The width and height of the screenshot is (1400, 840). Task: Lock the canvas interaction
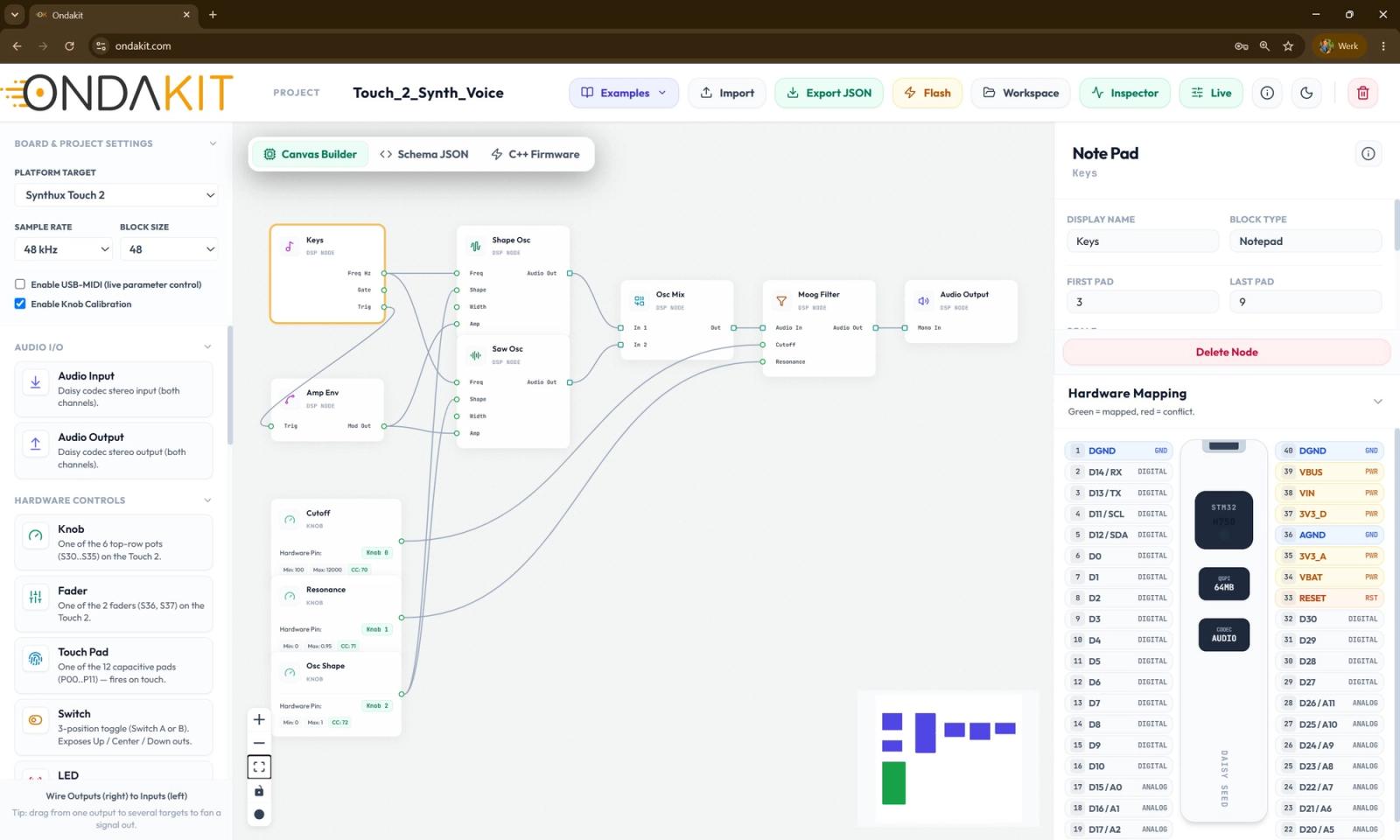259,791
